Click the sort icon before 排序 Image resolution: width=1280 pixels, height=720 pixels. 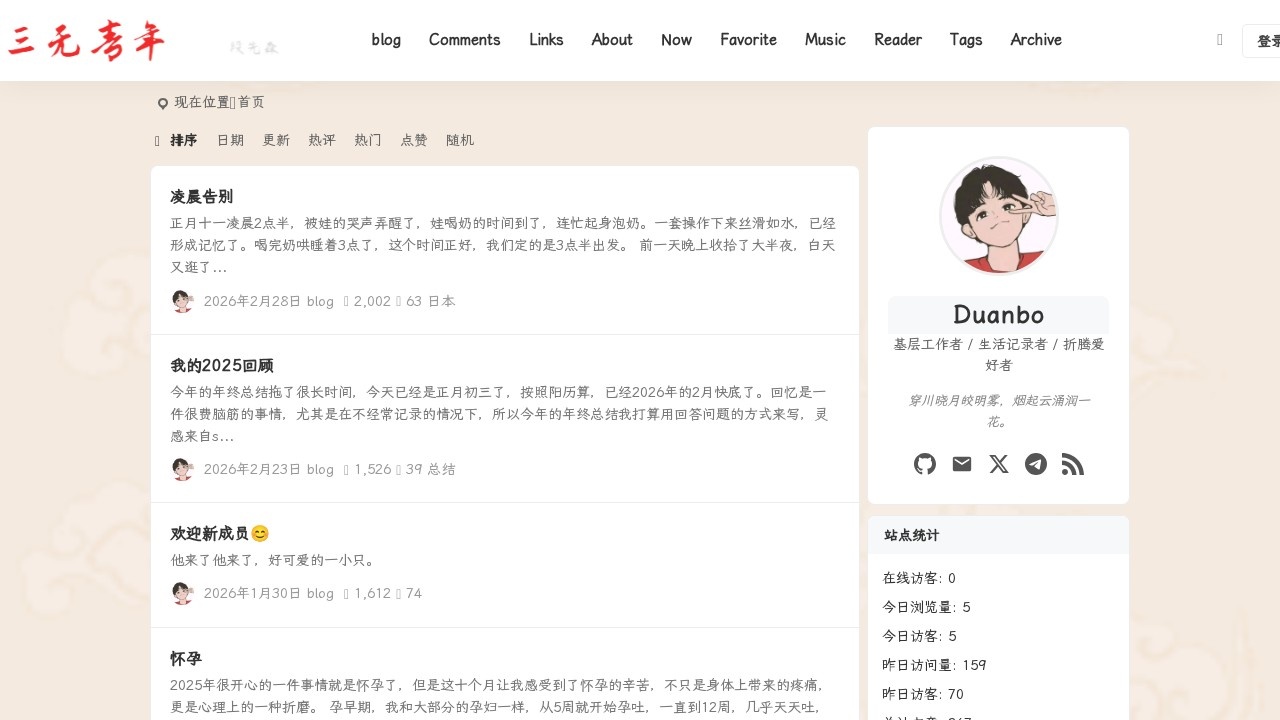[157, 140]
